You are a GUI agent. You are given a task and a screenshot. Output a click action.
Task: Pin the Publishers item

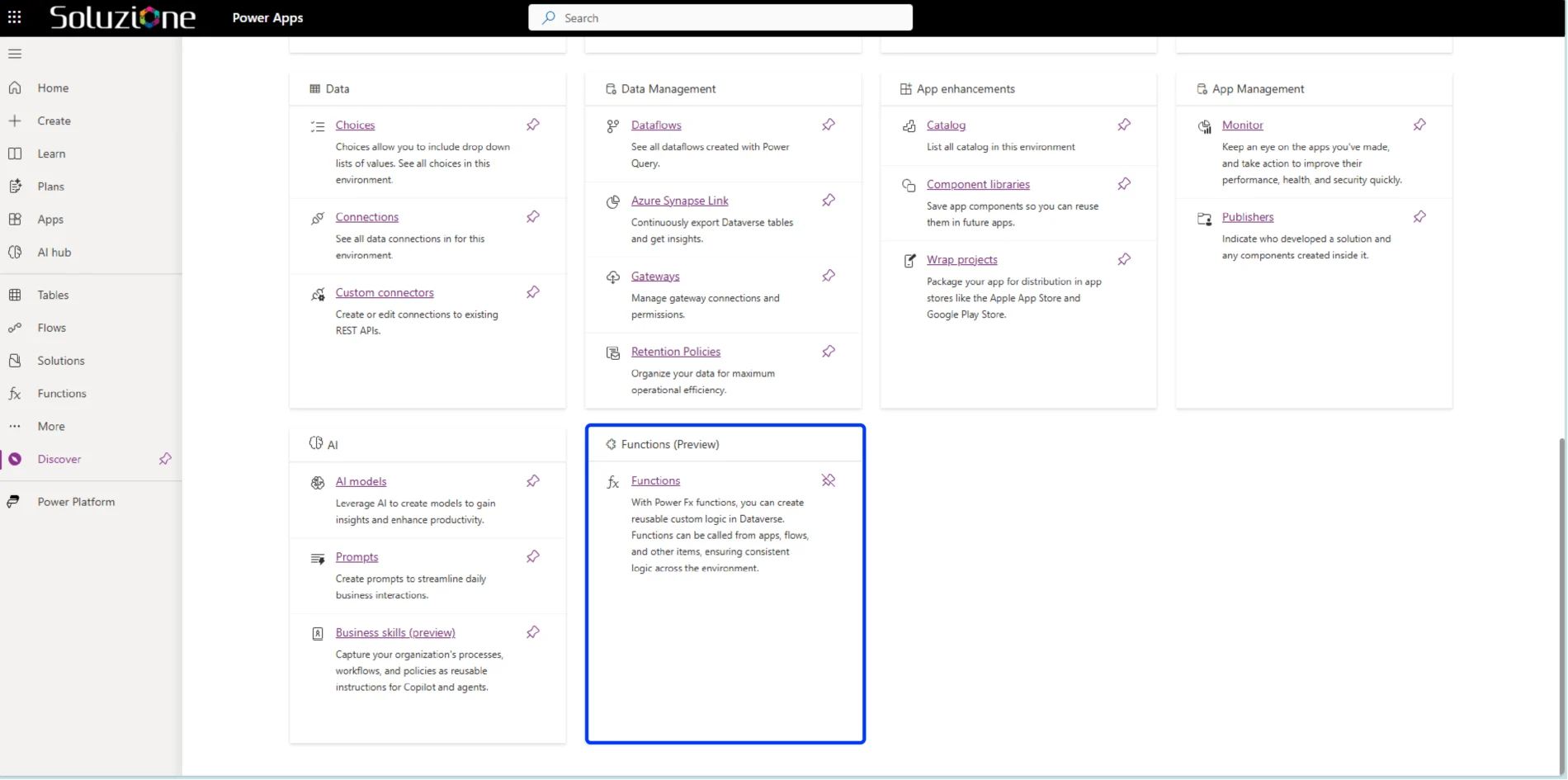(1419, 217)
